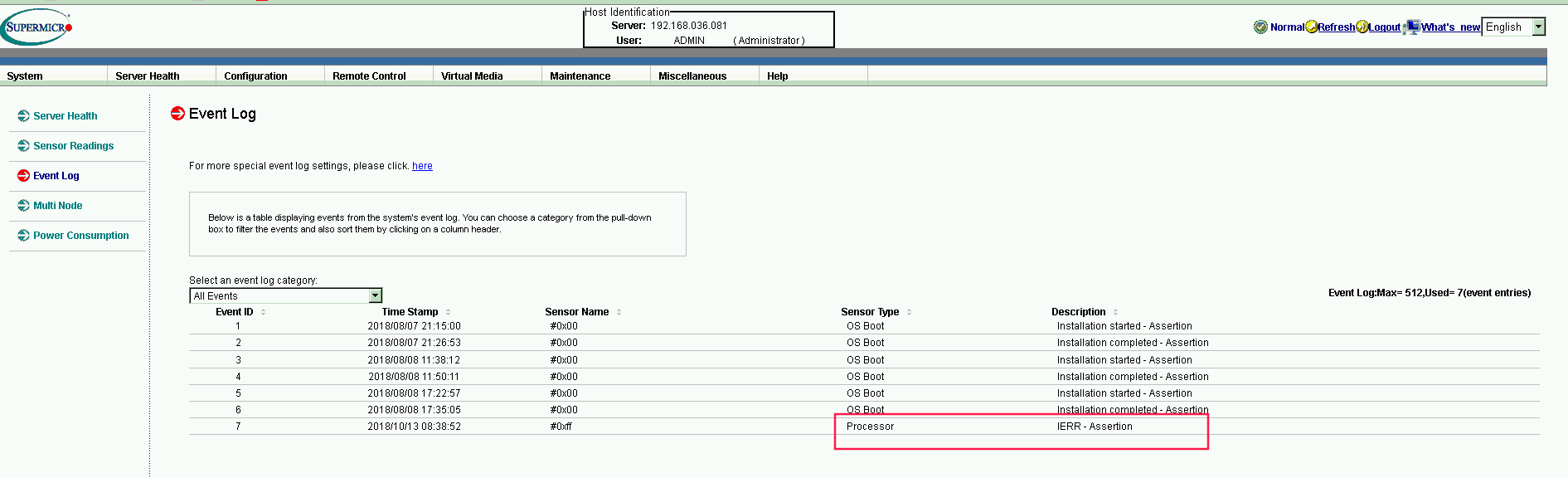Sort using the Time Stamp arrows
This screenshot has width=1568, height=478.
(448, 312)
